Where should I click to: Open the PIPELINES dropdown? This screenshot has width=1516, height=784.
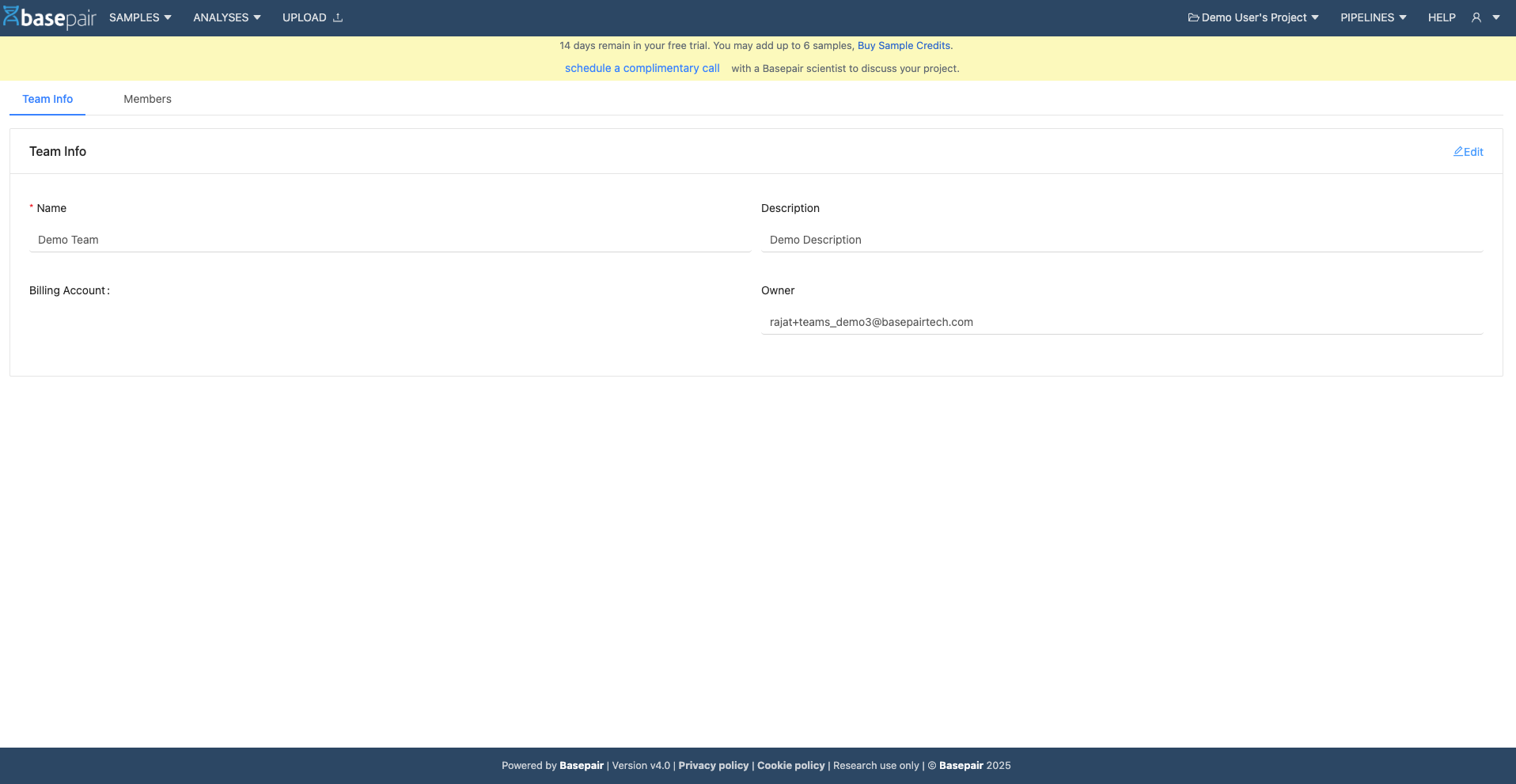pos(1373,17)
